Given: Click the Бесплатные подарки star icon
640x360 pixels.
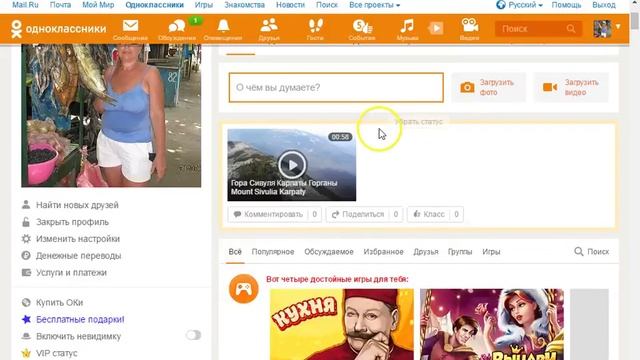Looking at the screenshot, I should click(26, 319).
